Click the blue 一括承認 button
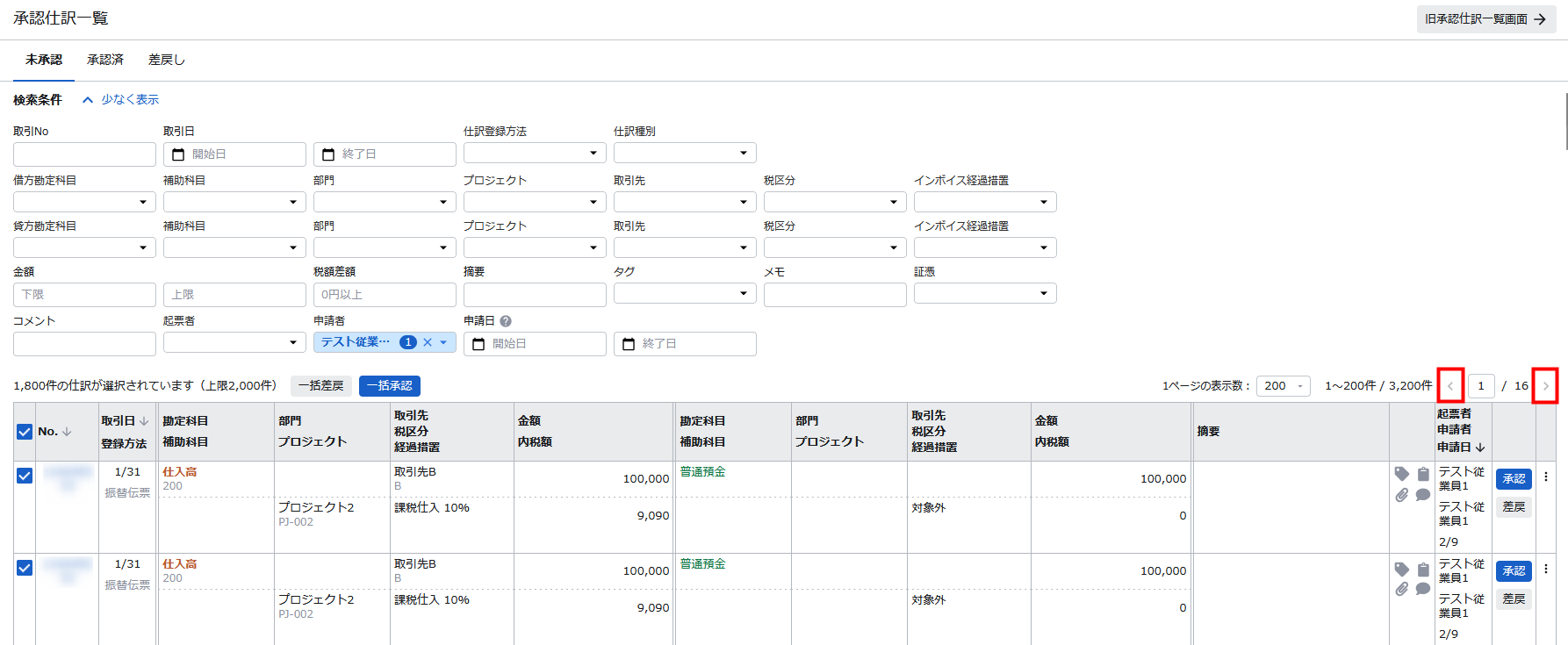The width and height of the screenshot is (1568, 645). 389,386
